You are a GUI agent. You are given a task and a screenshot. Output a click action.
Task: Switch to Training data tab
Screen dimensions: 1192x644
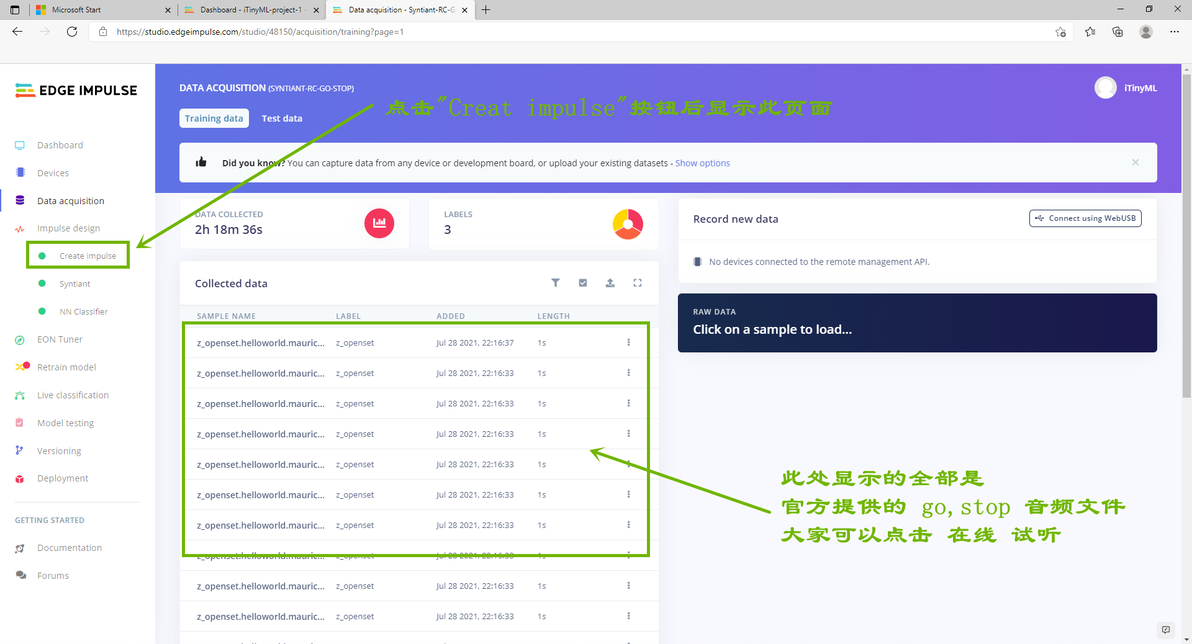pos(214,119)
